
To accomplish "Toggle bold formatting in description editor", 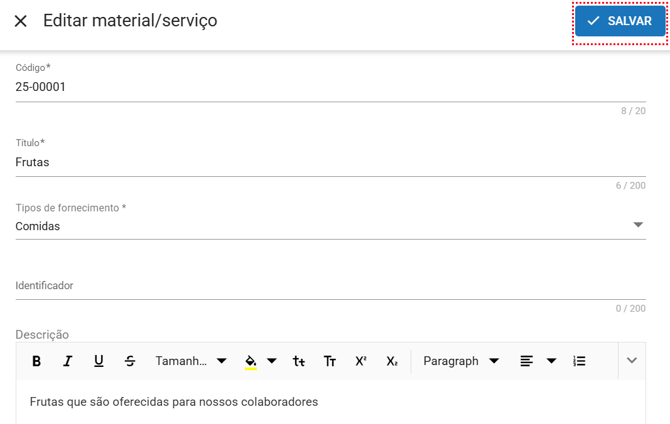I will point(37,361).
